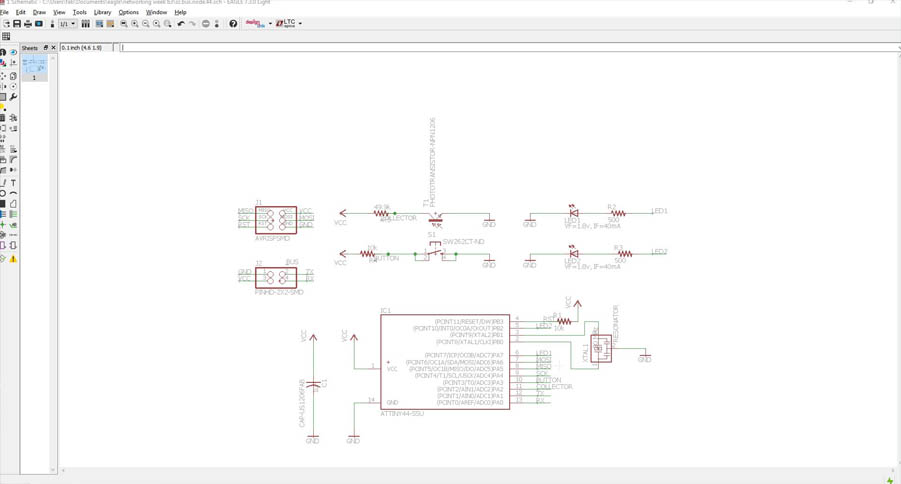Click the grid coordinate display field
Image resolution: width=901 pixels, height=484 pixels.
(x=87, y=48)
